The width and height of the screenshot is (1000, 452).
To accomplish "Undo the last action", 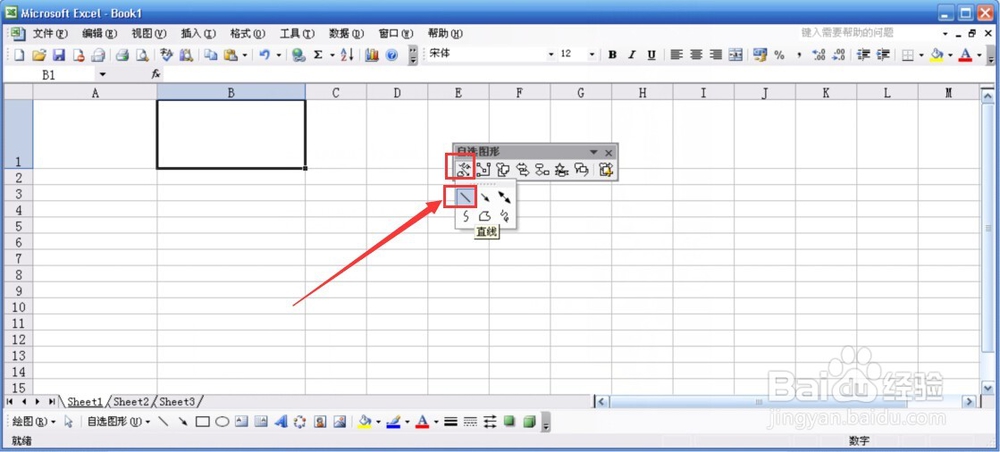I will (x=265, y=55).
